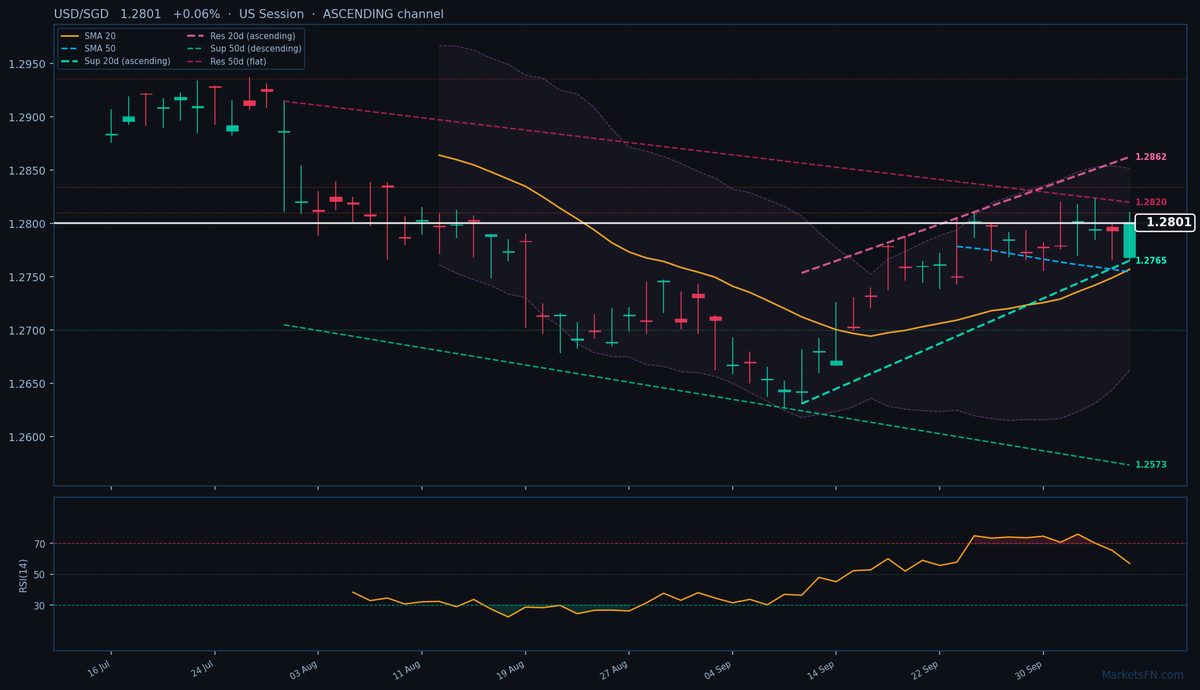1200x690 pixels.
Task: Click the 1.2650 y-axis tick
Action: tap(27, 384)
